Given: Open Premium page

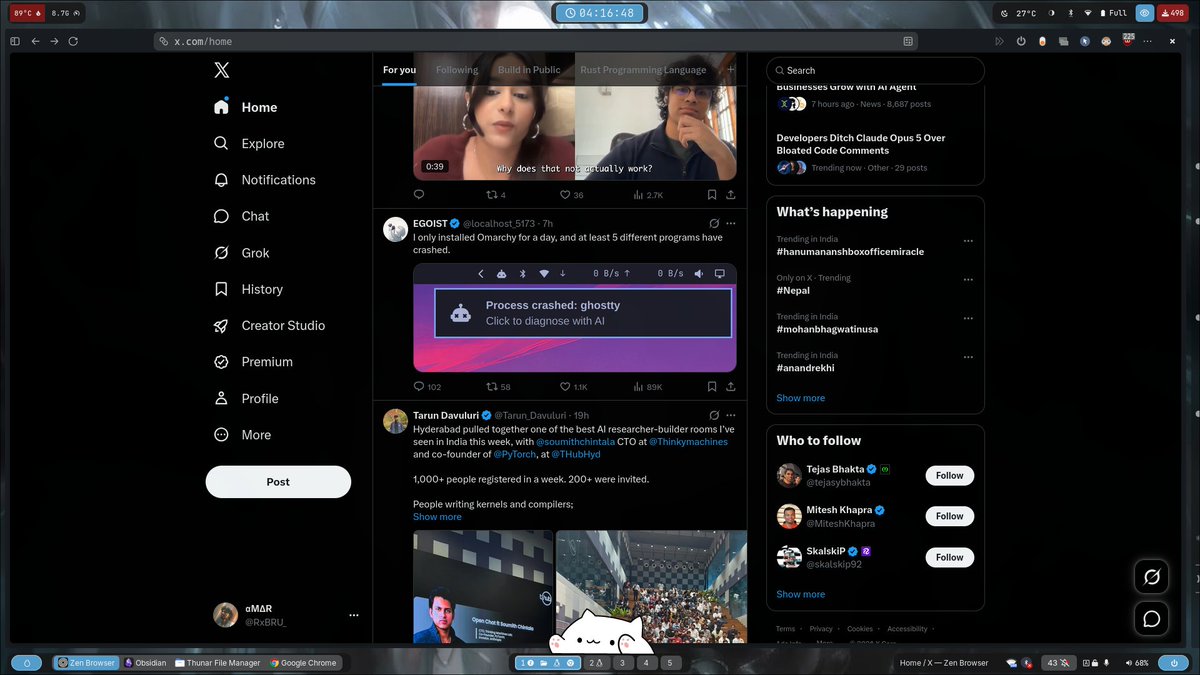Looking at the screenshot, I should click(x=254, y=362).
